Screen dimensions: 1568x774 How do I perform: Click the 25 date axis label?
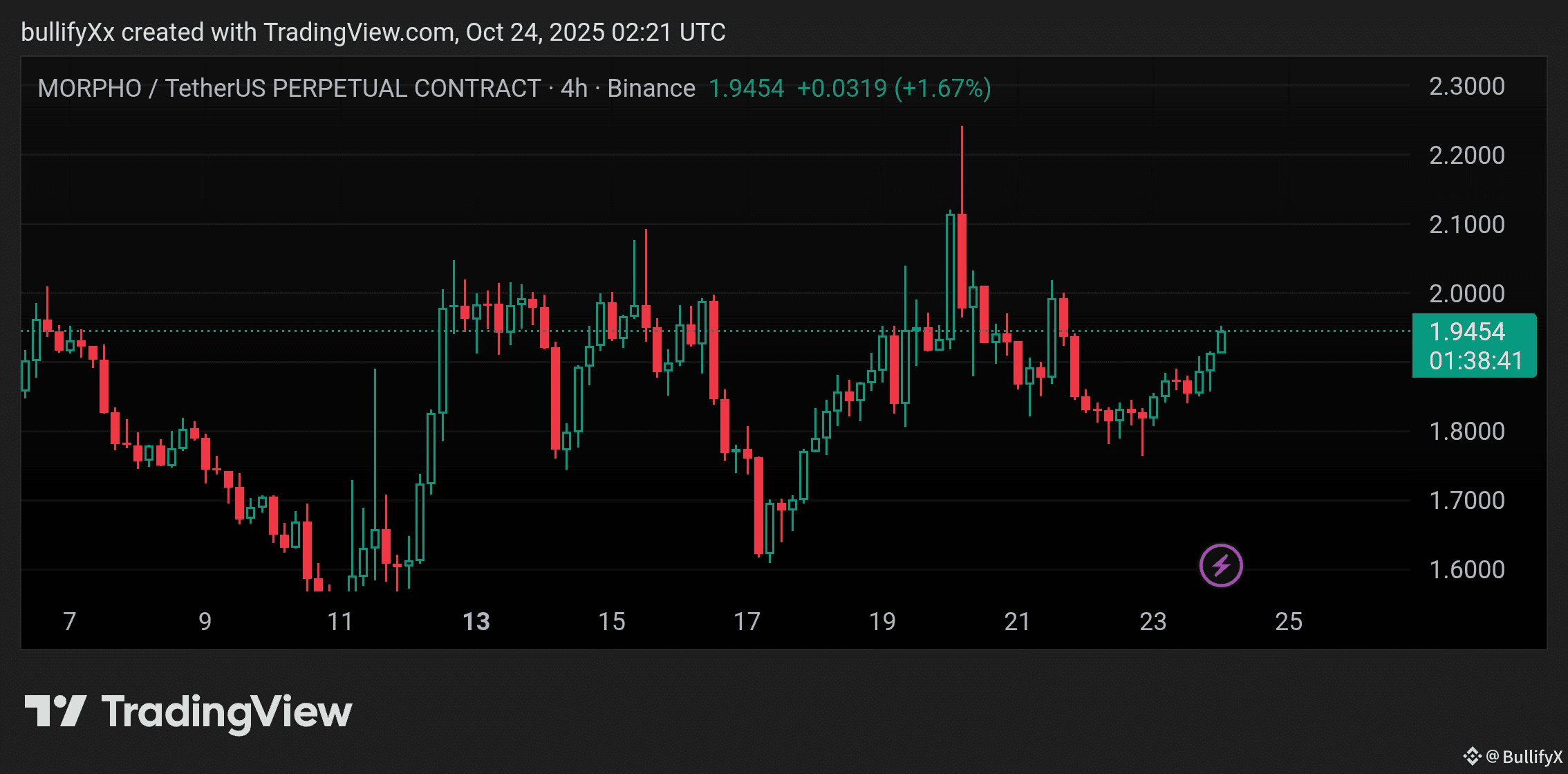(1288, 621)
